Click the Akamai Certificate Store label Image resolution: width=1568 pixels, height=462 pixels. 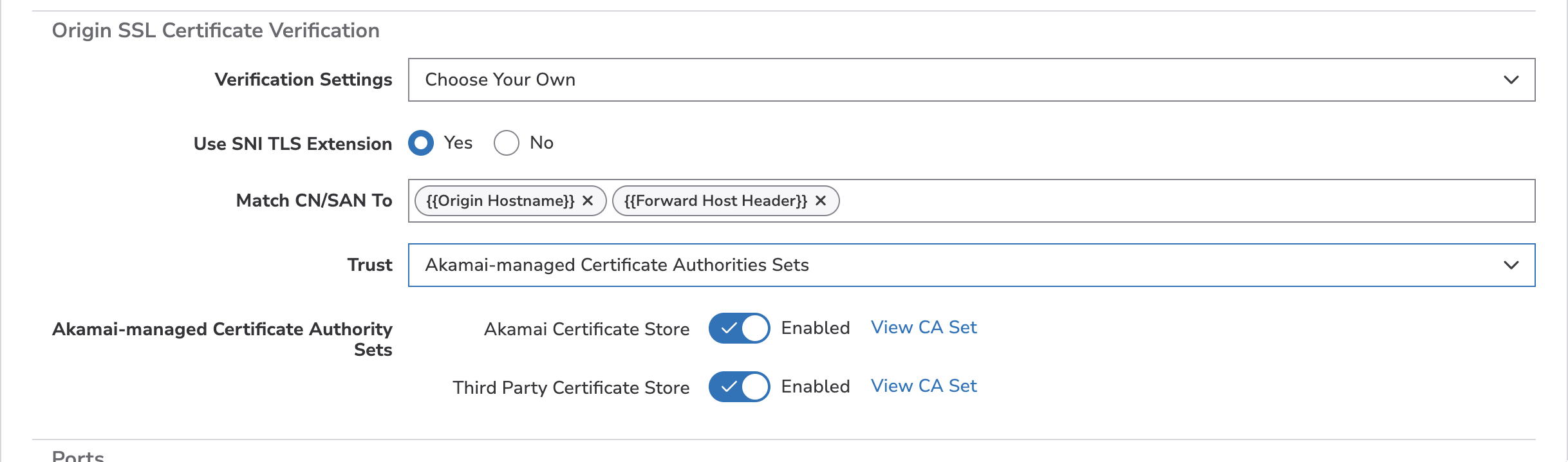(586, 329)
